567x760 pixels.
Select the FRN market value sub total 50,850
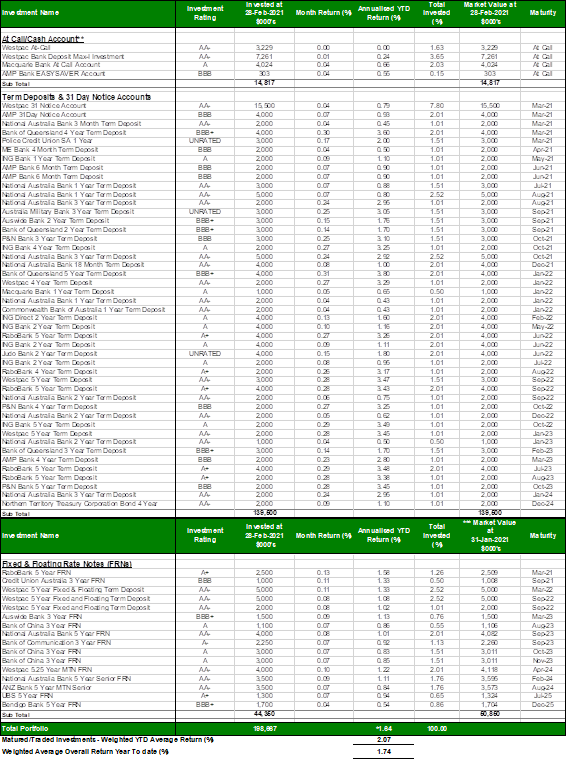tap(490, 714)
